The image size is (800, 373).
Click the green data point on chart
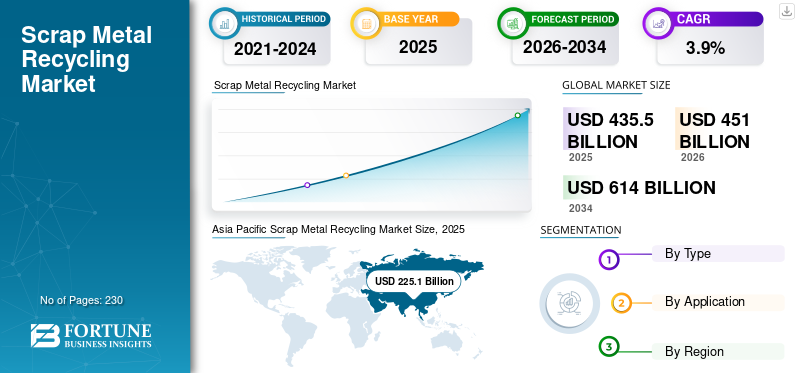pyautogui.click(x=517, y=115)
